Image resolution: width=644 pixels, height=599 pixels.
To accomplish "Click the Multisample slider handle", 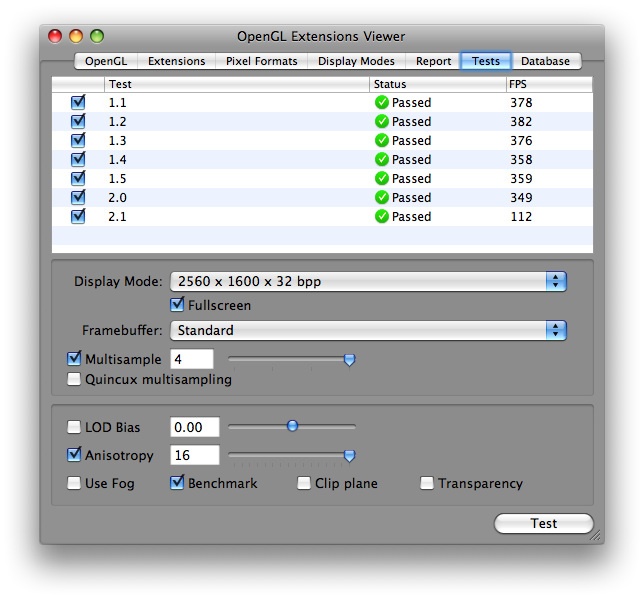I will (350, 360).
